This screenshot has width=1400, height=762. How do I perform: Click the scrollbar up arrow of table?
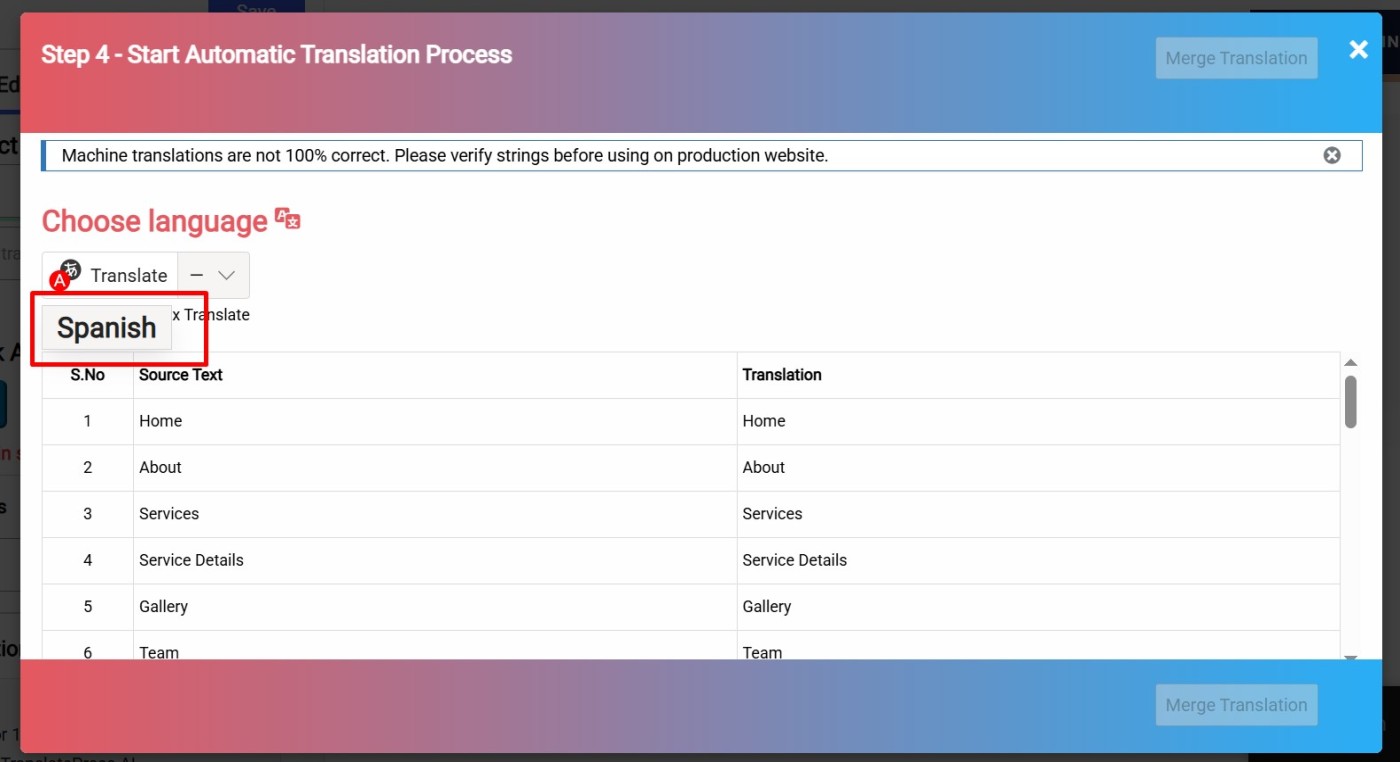[1350, 363]
